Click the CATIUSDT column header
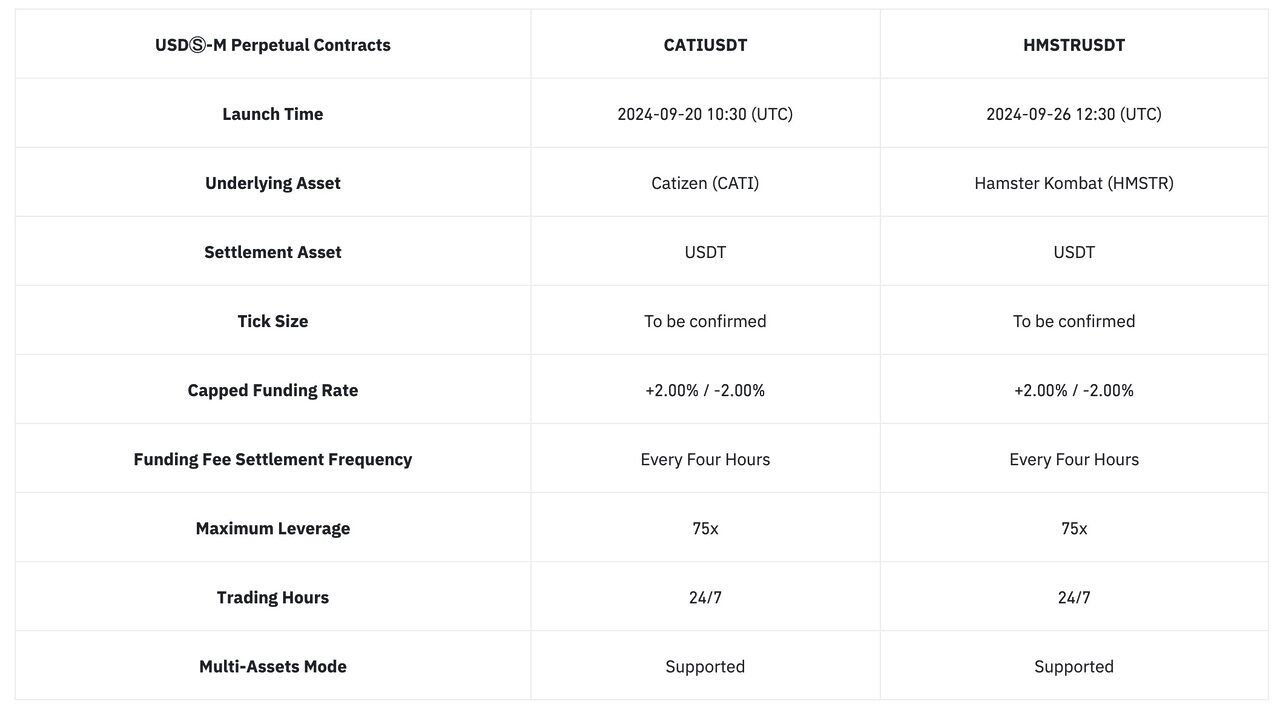Screen dimensions: 1280x710 [x=705, y=45]
